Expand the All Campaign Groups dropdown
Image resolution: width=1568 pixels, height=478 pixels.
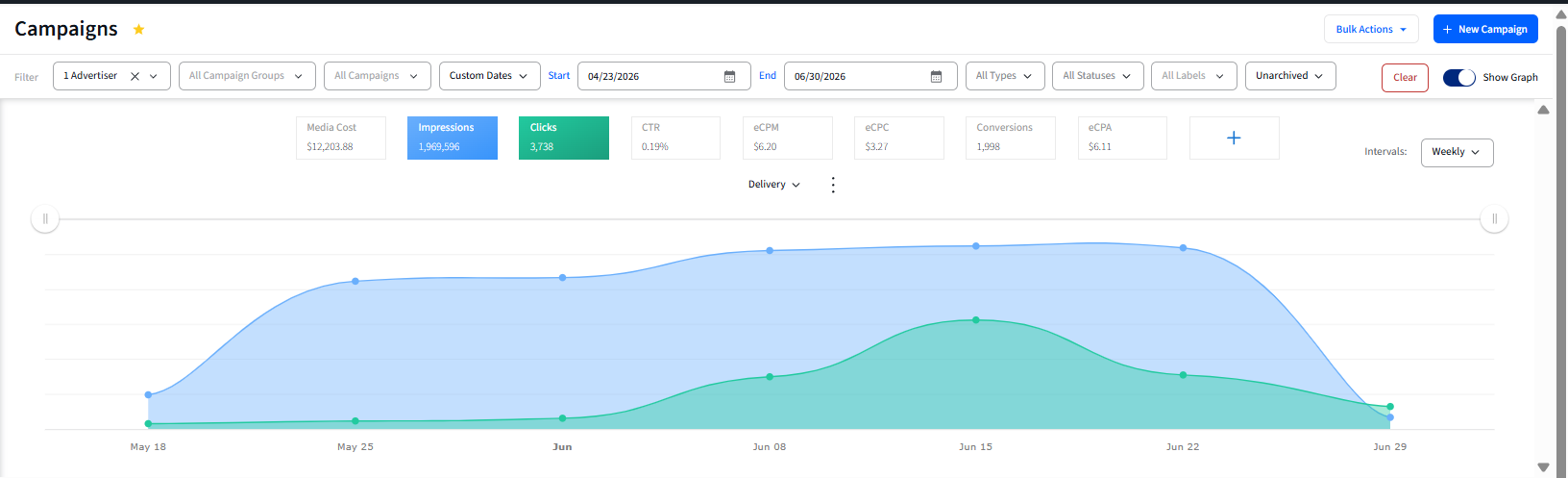point(247,76)
